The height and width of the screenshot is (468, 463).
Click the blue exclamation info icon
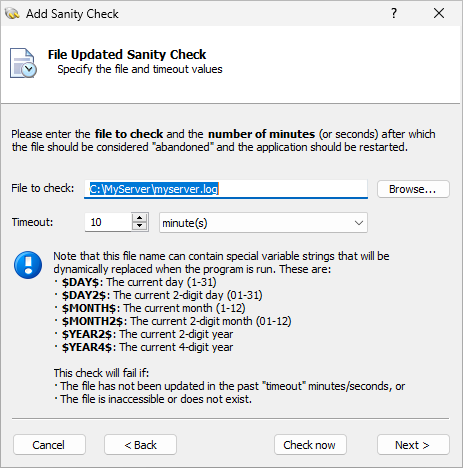point(28,265)
